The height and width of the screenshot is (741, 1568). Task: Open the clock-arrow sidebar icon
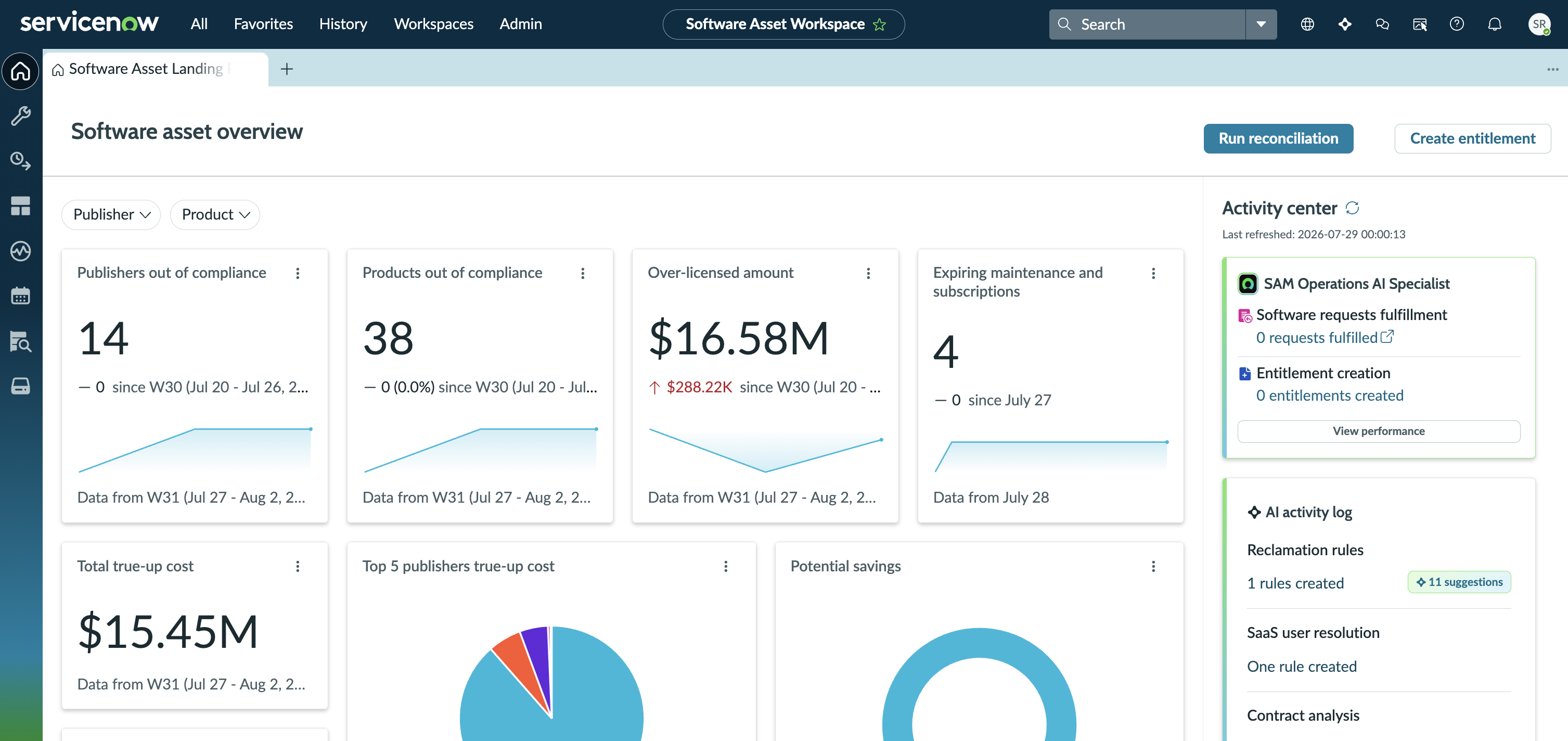tap(21, 161)
